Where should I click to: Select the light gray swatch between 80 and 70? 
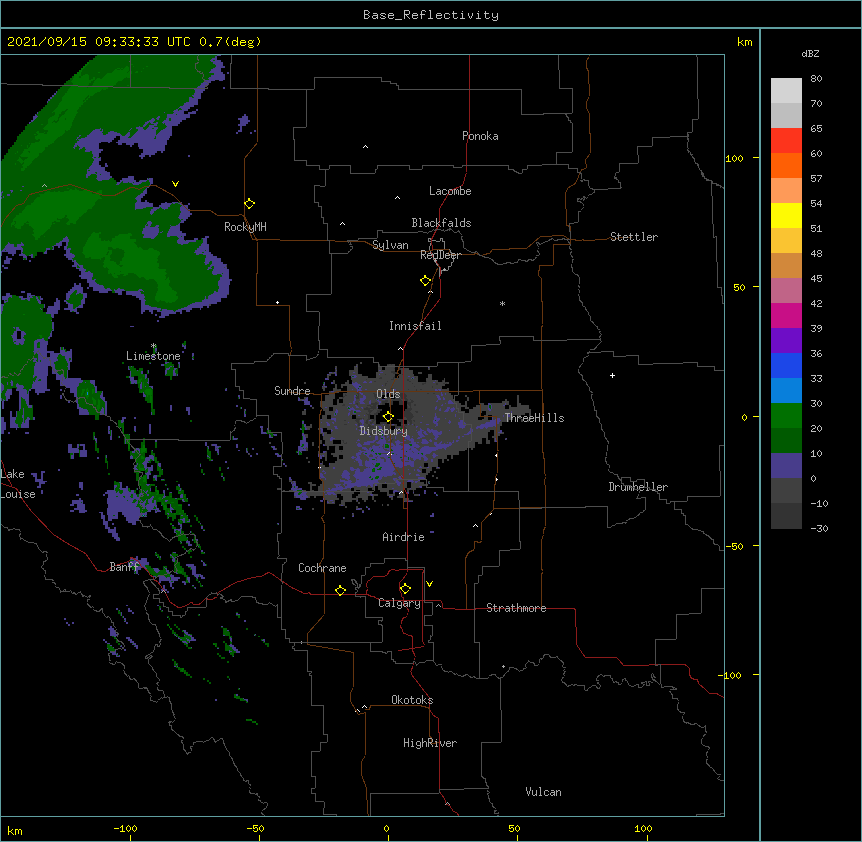click(x=786, y=90)
